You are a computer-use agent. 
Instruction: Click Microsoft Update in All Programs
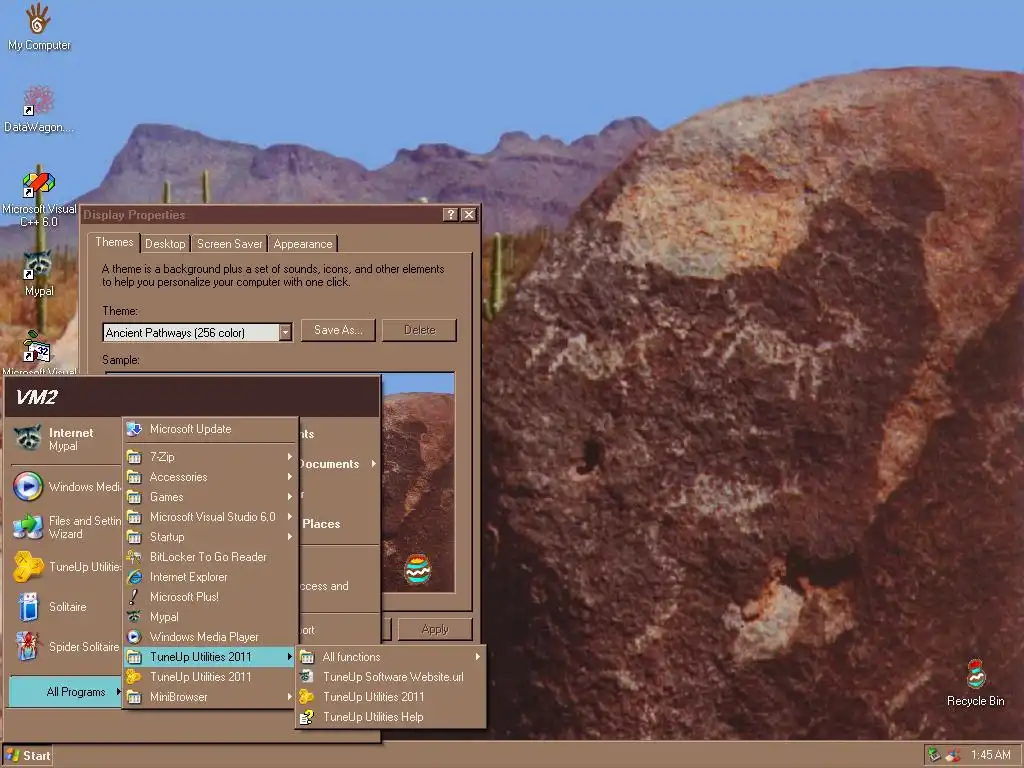[x=210, y=429]
